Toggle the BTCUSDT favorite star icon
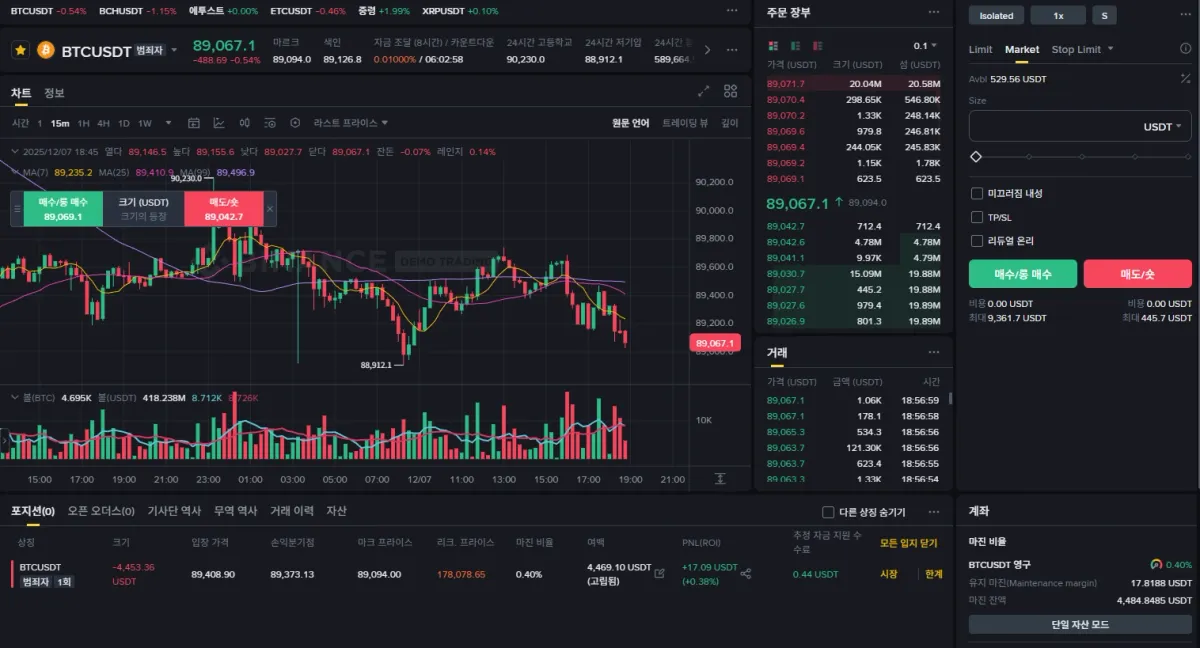Viewport: 1200px width, 648px height. click(20, 50)
